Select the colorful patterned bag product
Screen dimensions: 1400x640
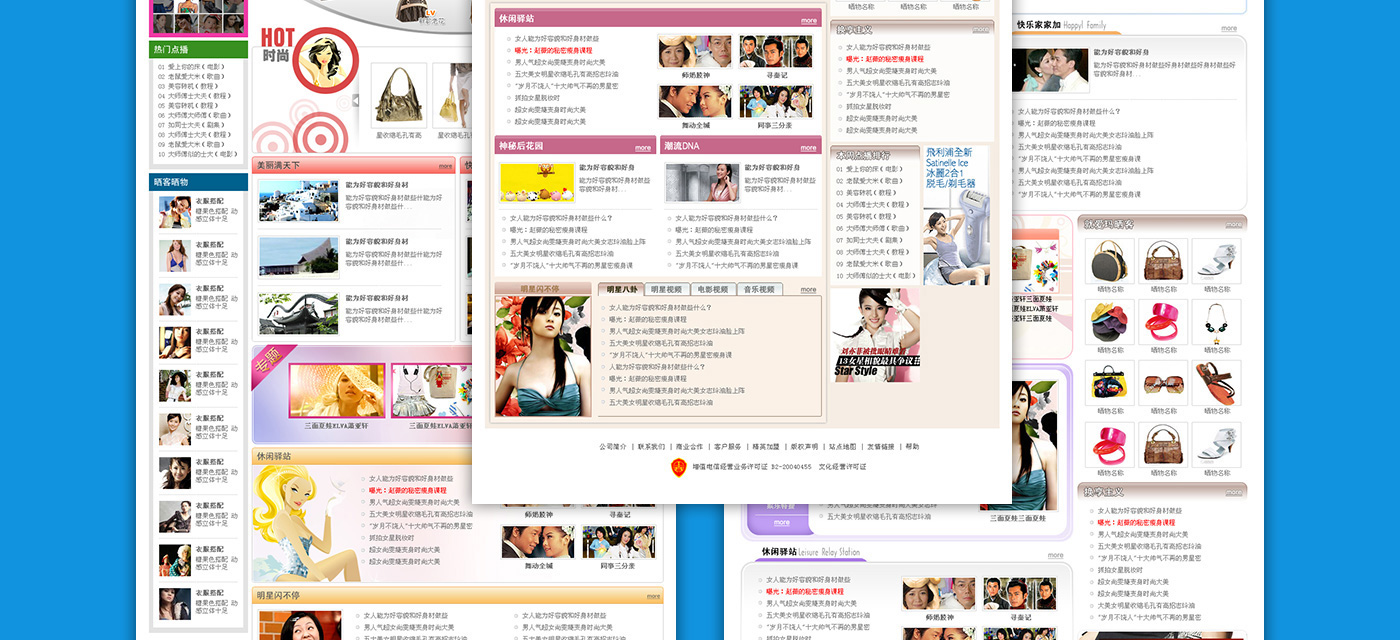[x=1110, y=383]
